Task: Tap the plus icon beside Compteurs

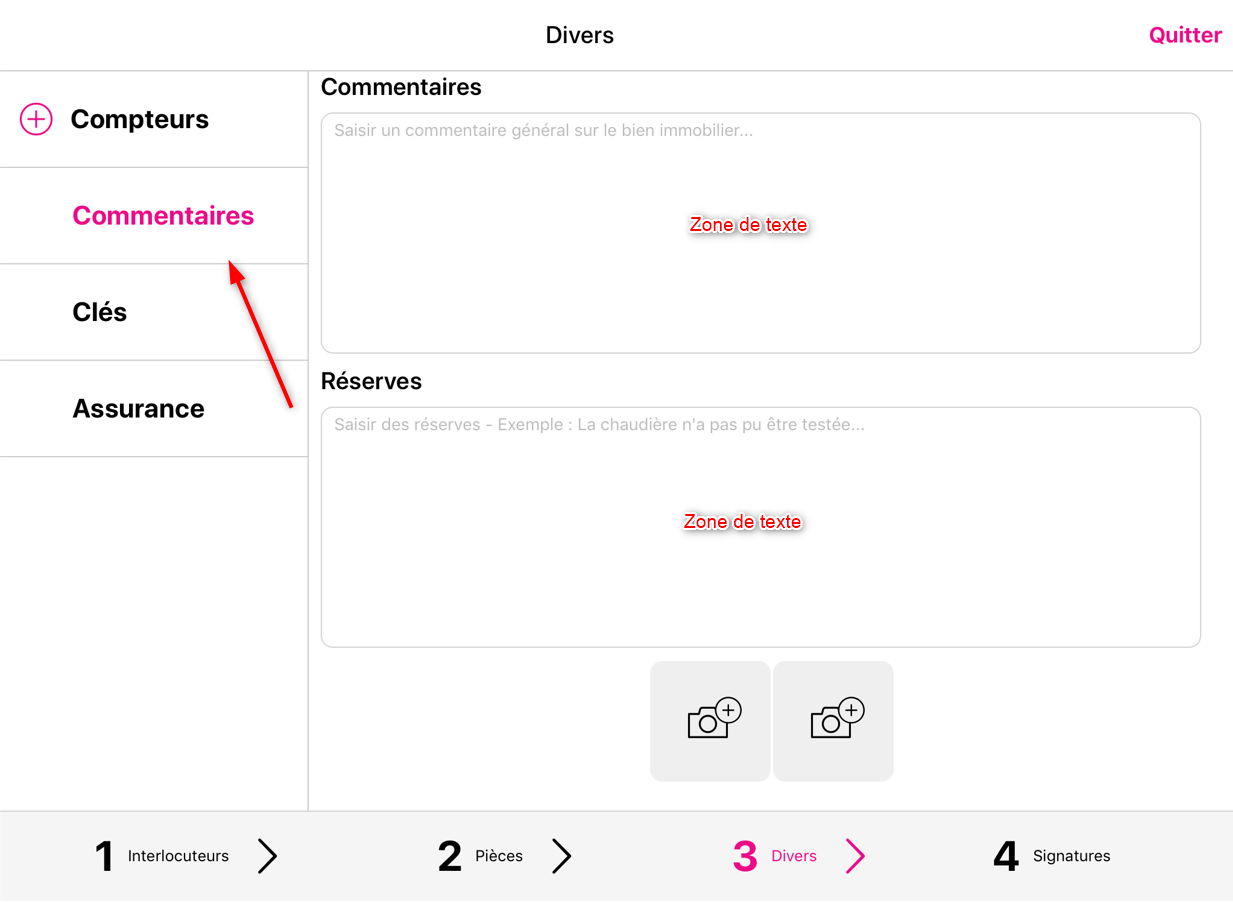Action: click(x=36, y=119)
